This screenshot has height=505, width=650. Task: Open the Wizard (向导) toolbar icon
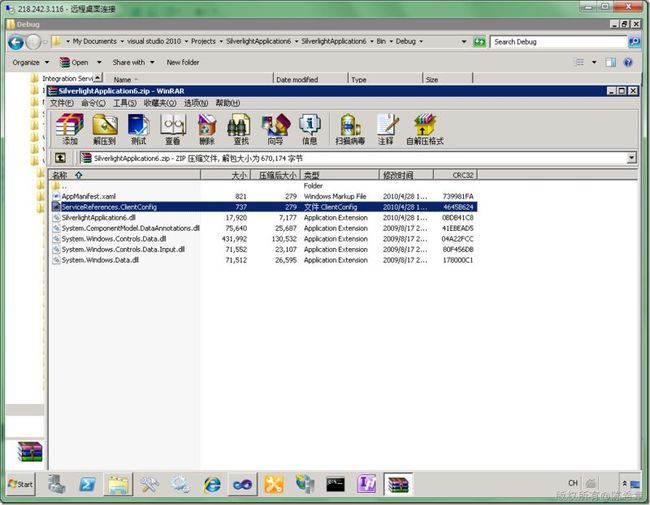tap(275, 129)
